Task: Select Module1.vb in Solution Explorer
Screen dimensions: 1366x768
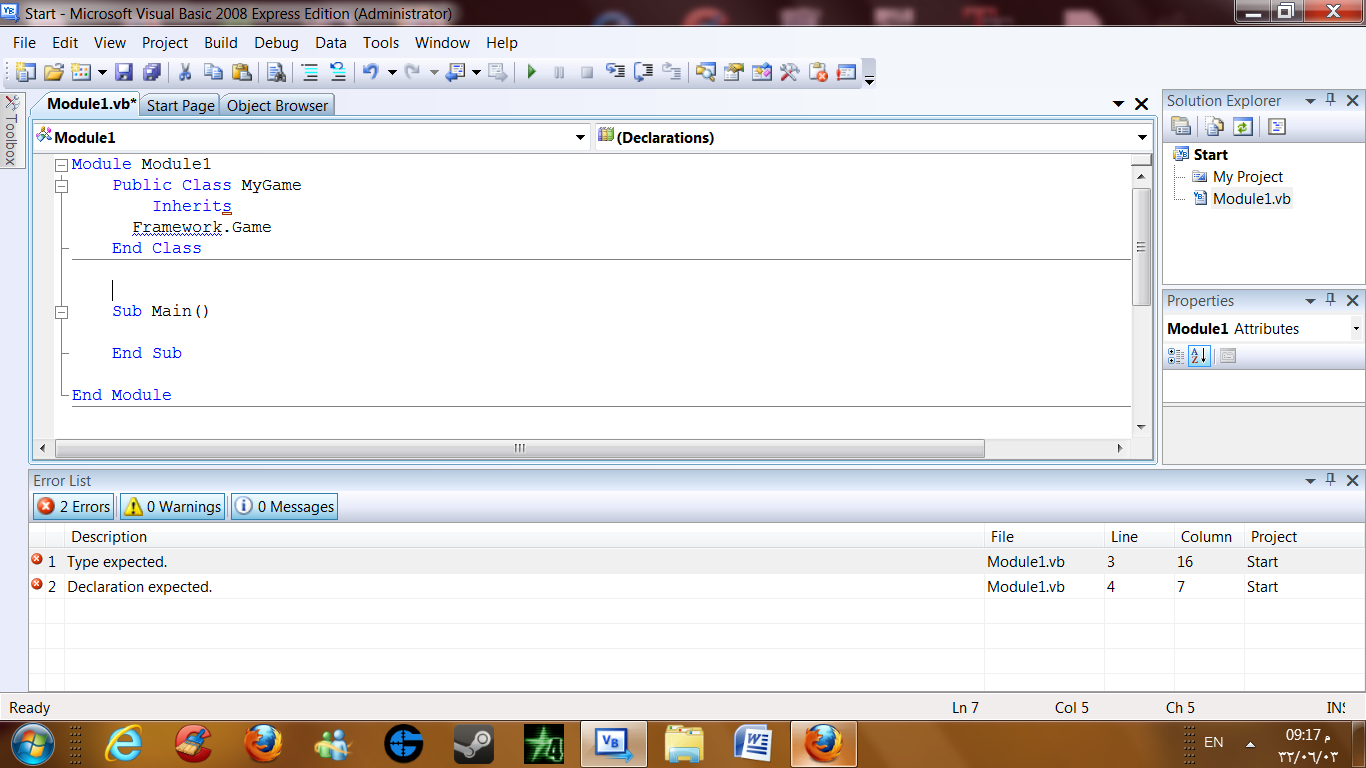Action: point(1251,198)
